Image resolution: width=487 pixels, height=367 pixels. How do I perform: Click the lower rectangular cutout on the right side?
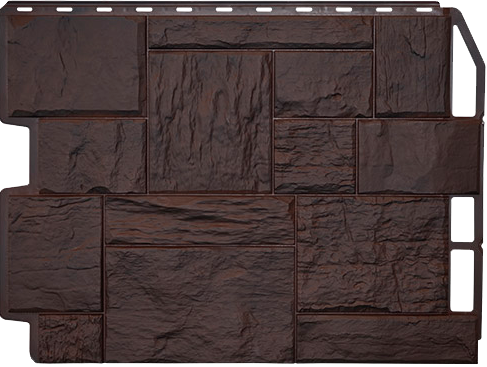(462, 281)
